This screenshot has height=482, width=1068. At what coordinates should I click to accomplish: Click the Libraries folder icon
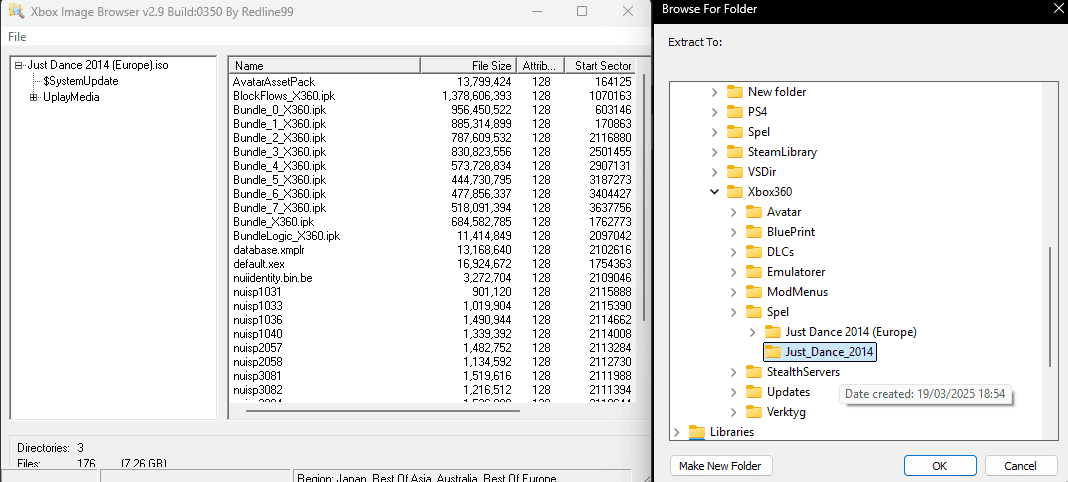[696, 432]
